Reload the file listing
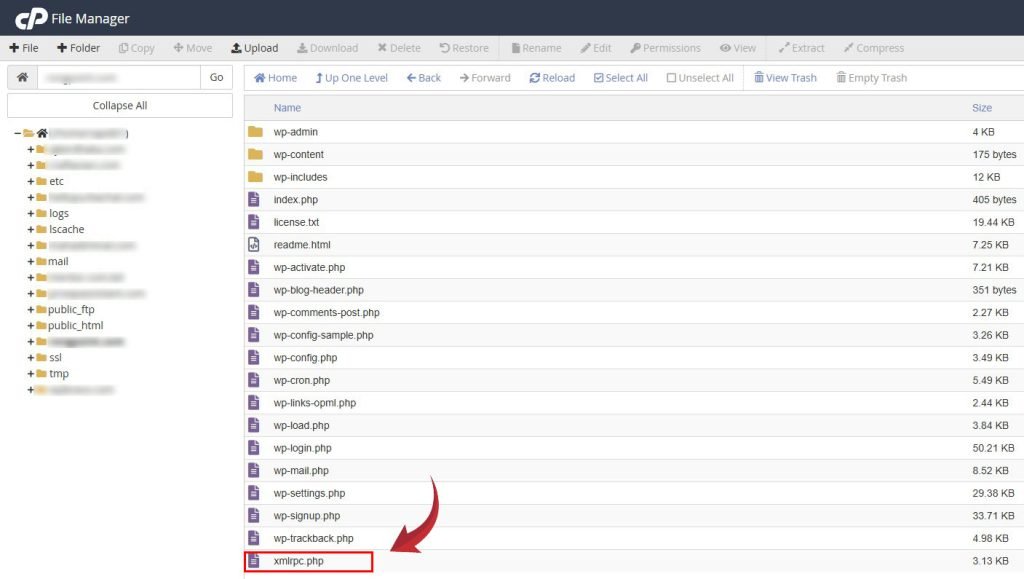1024x579 pixels. [552, 78]
